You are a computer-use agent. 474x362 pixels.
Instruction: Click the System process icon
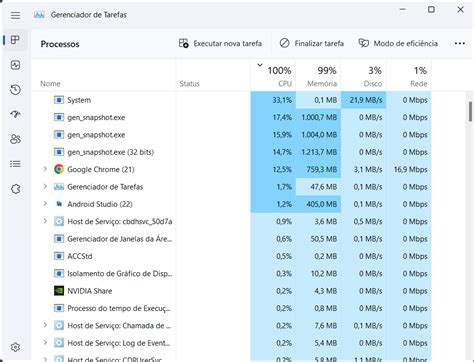click(59, 100)
